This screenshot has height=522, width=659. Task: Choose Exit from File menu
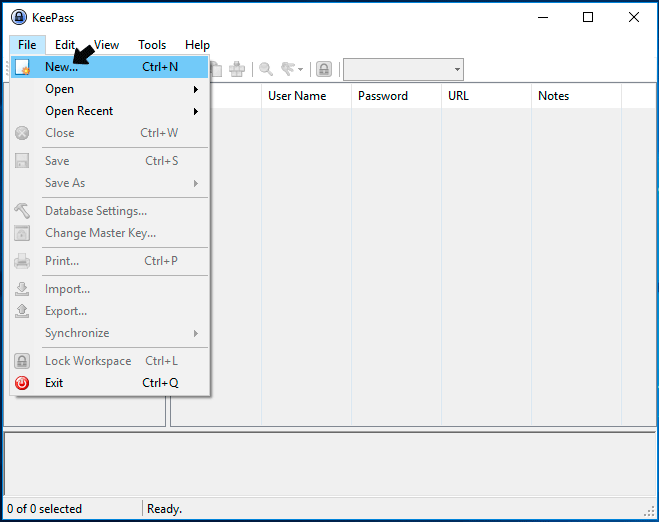coord(110,383)
